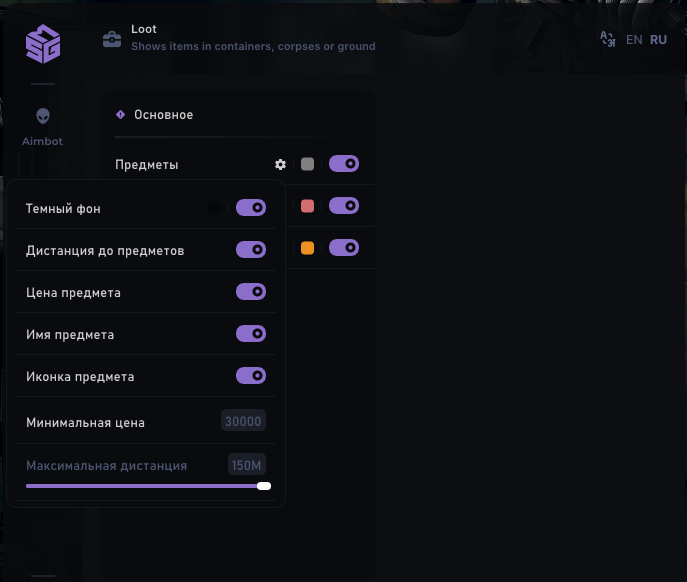Viewport: 687px width, 582px height.
Task: Toggle the Предметы switch
Action: 344,164
